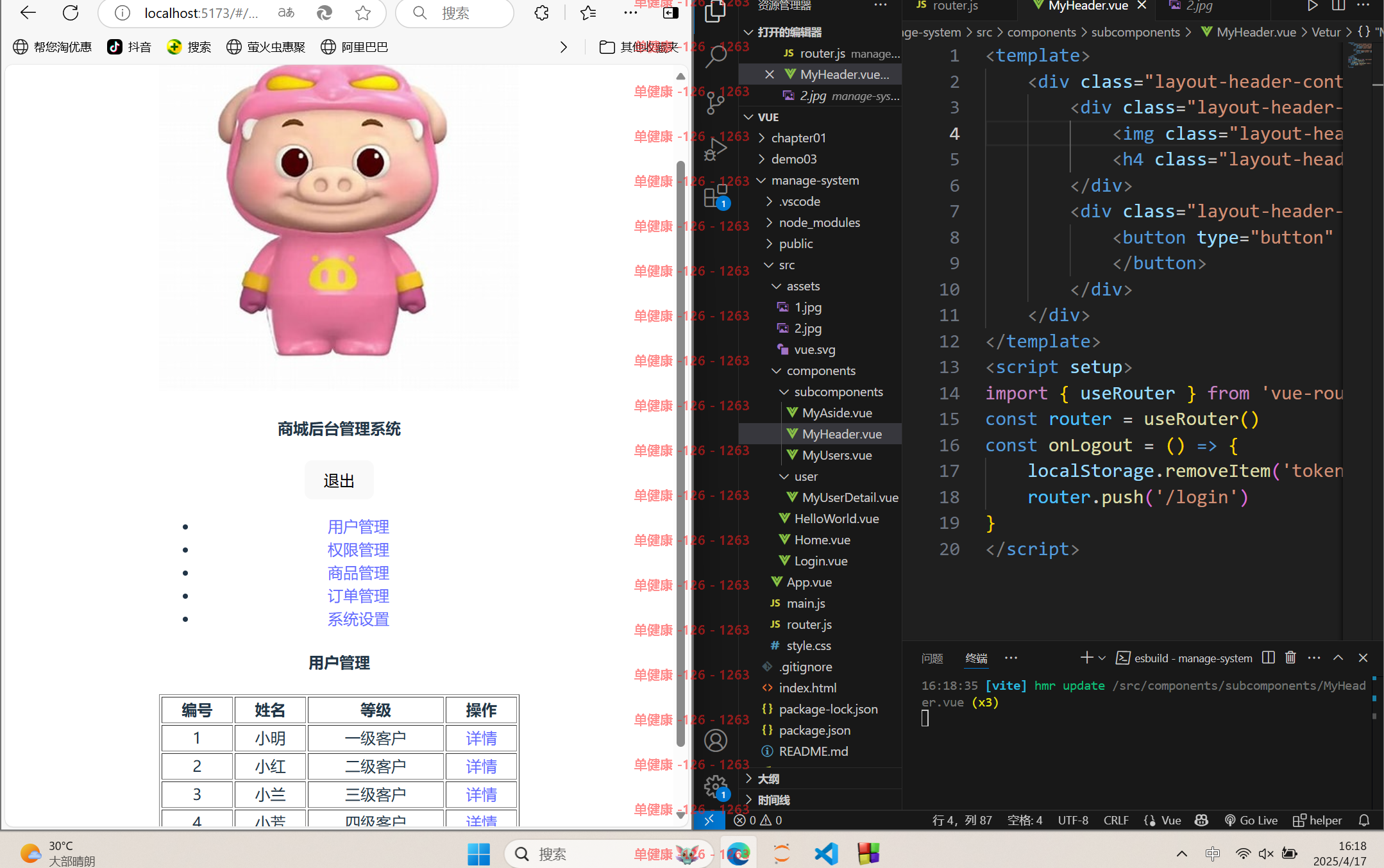Open Windows Start button

tap(478, 854)
